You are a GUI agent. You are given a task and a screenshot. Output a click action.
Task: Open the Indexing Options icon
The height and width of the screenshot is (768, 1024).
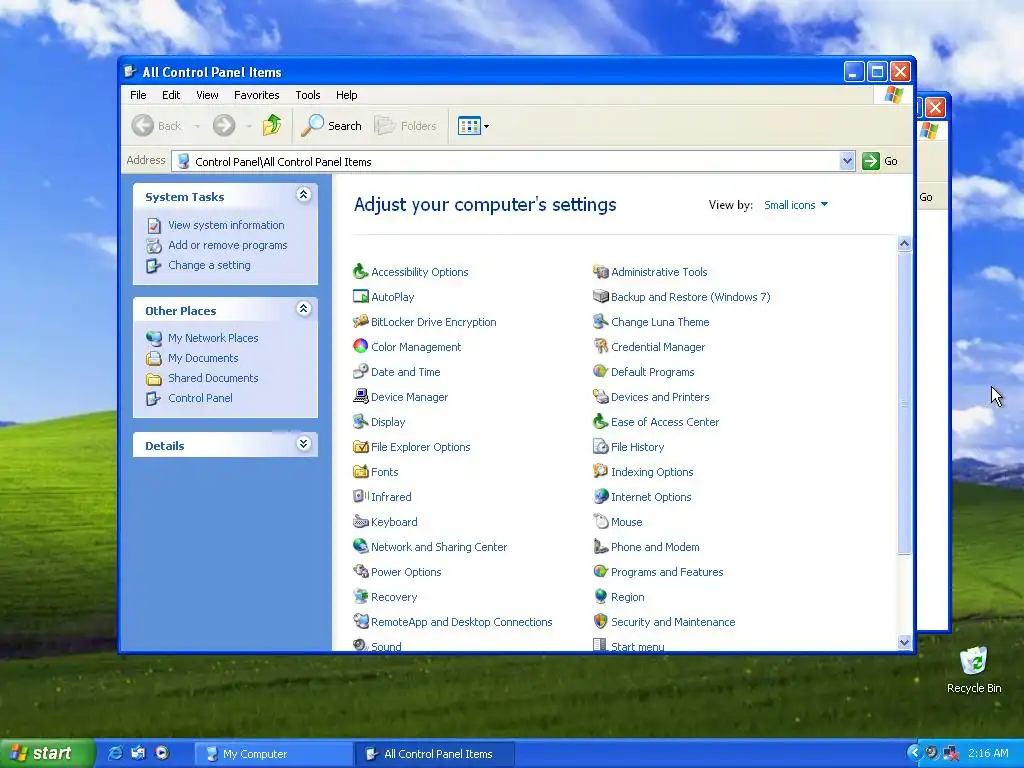click(x=600, y=472)
